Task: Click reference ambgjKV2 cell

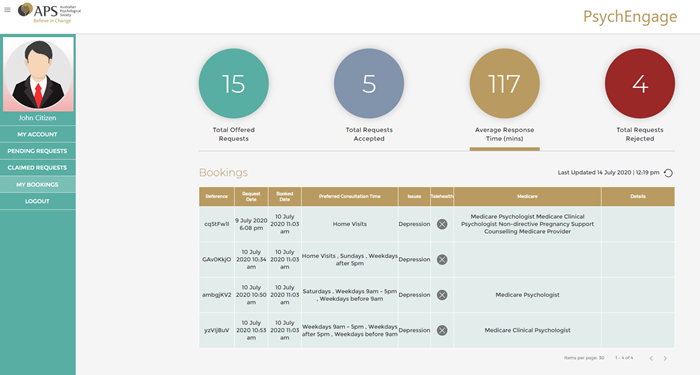Action: (217, 295)
